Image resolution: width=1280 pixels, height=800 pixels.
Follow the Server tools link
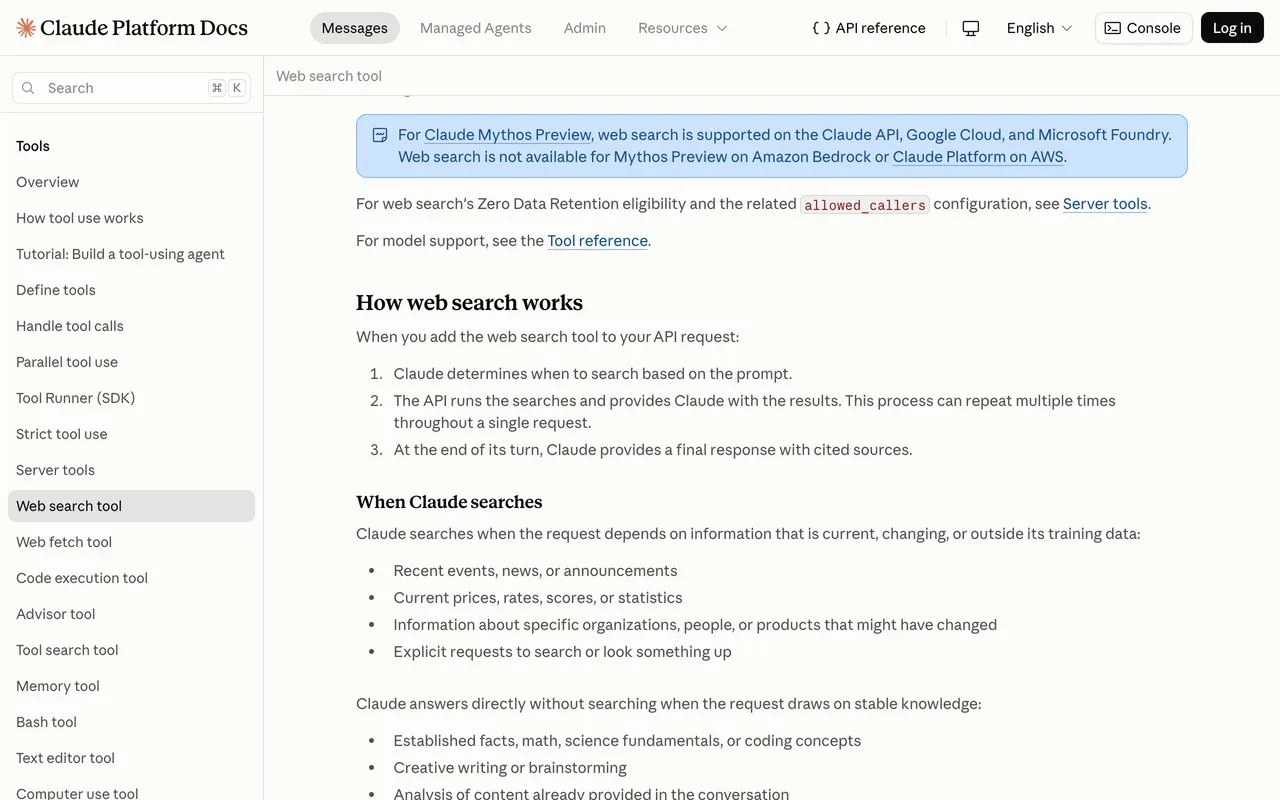click(1105, 204)
